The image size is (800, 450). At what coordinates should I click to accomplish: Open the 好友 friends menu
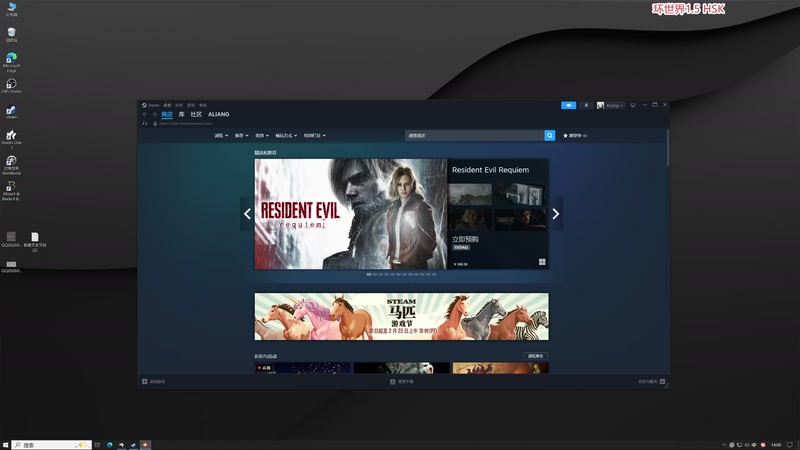179,105
